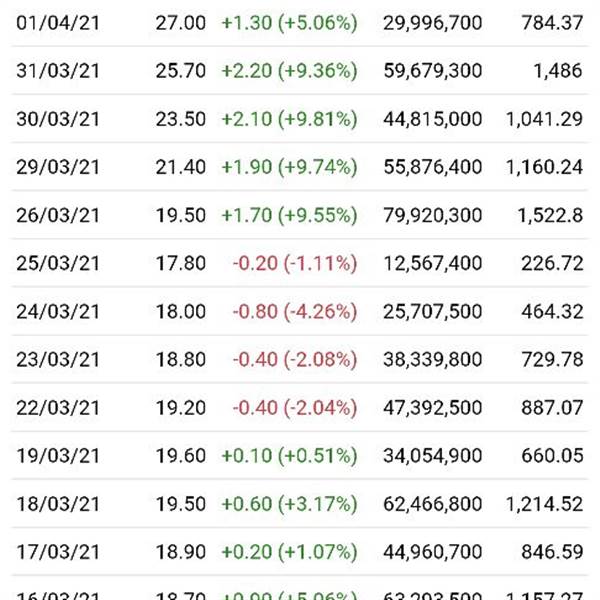Click price 18.90 on 17/03/21

(181, 552)
